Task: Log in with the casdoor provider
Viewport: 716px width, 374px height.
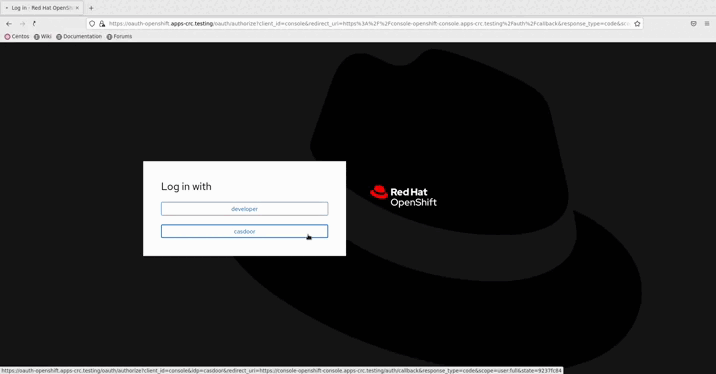Action: 244,231
